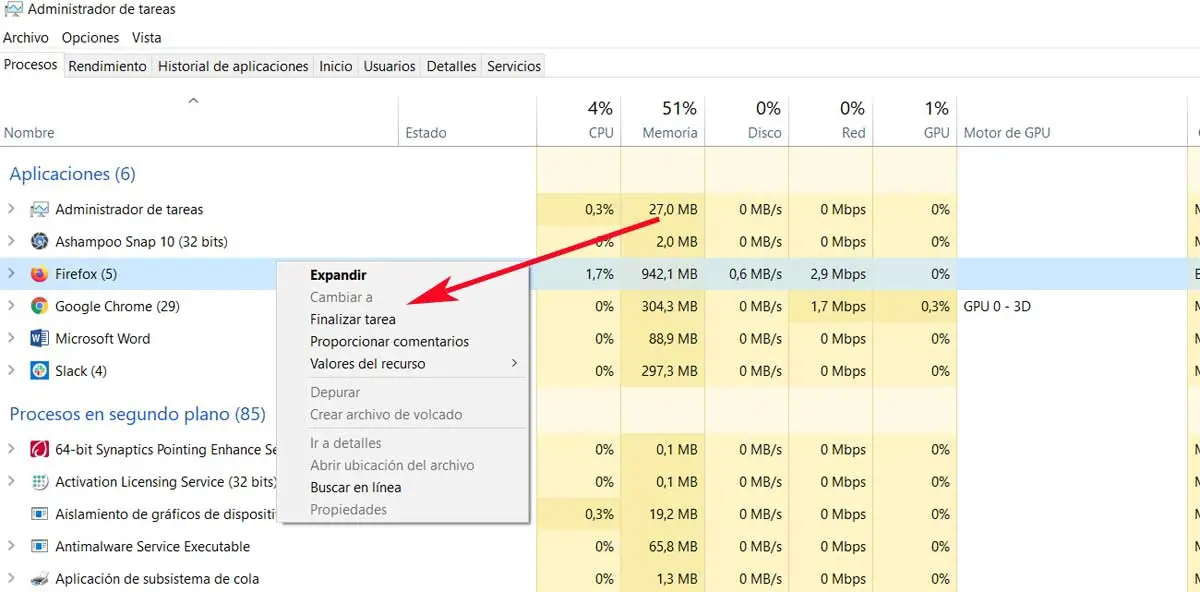Switch to the Rendimiento tab
The width and height of the screenshot is (1200, 592).
108,66
